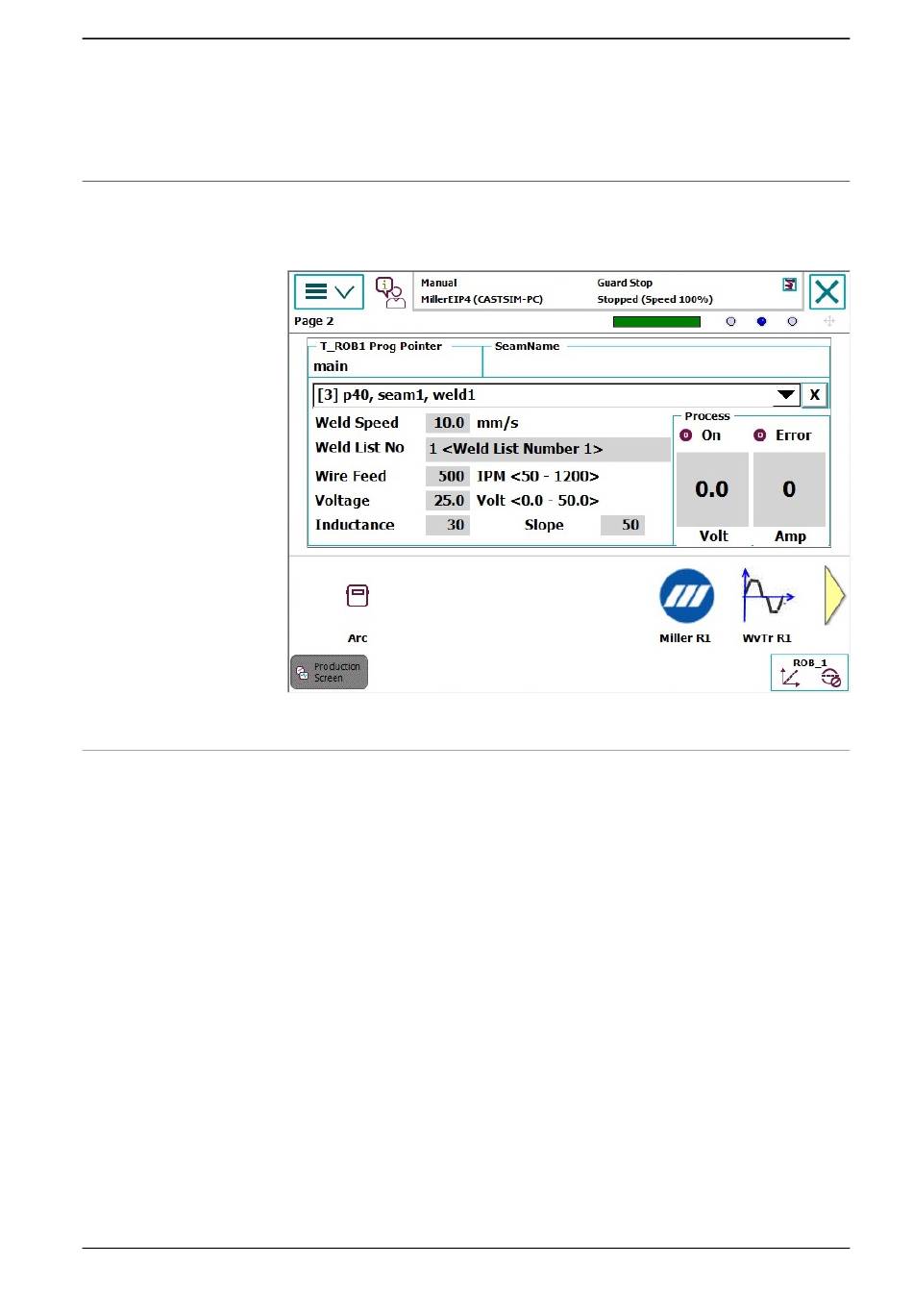Close the Miller view with X button
The height and width of the screenshot is (1316, 913).
tap(827, 292)
